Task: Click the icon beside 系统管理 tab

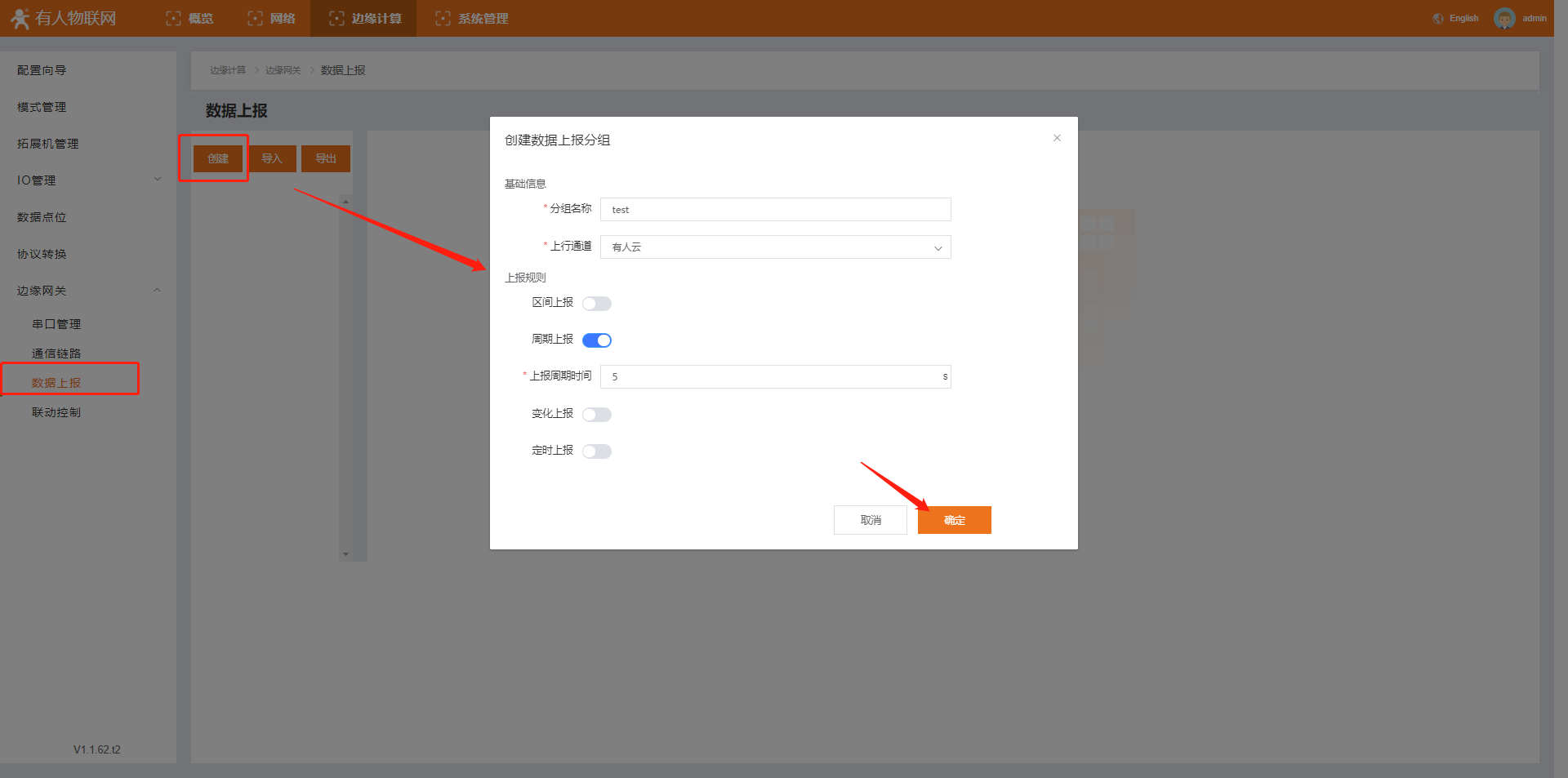Action: [443, 18]
